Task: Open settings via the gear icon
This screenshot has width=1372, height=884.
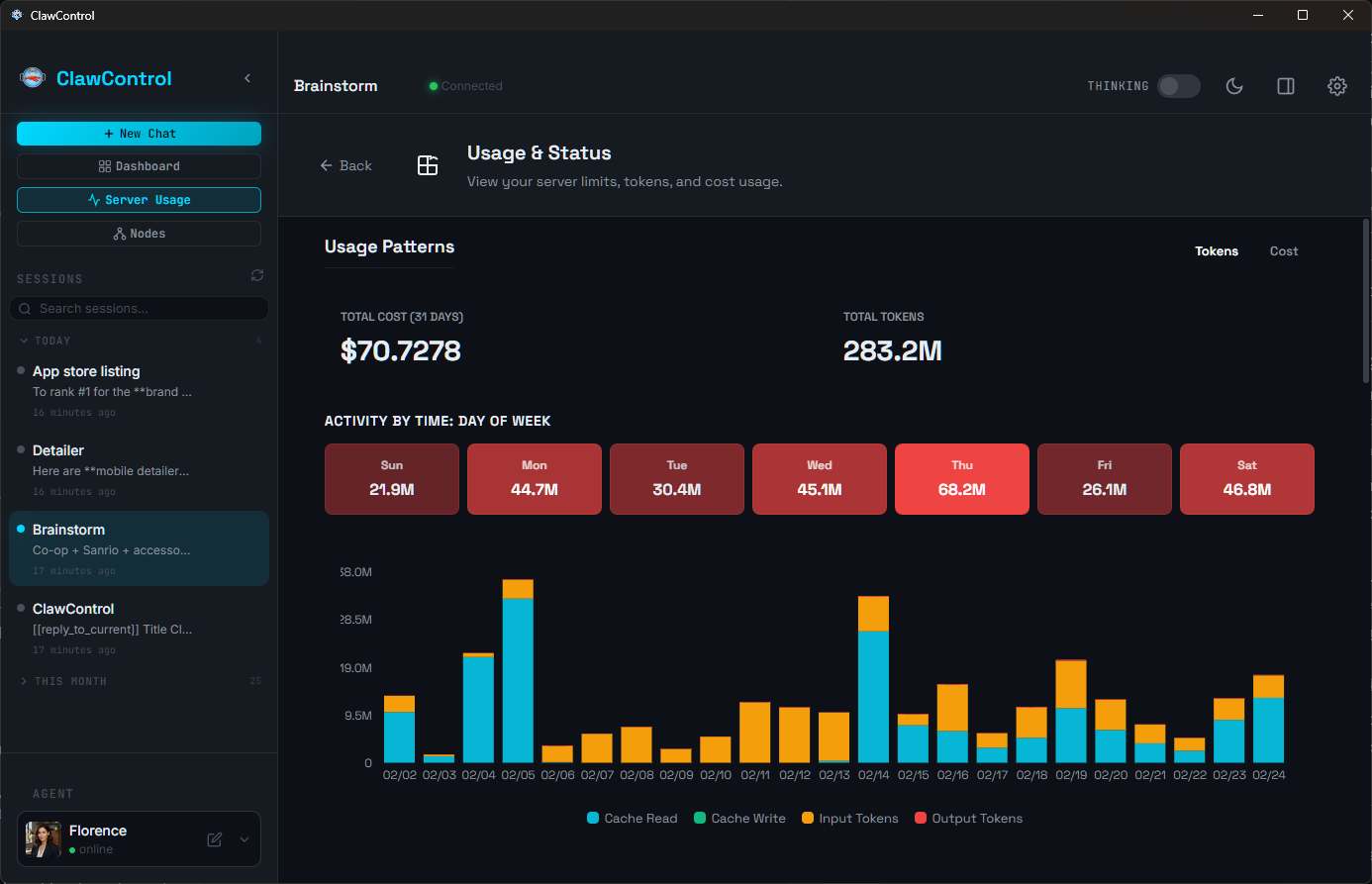Action: point(1337,86)
